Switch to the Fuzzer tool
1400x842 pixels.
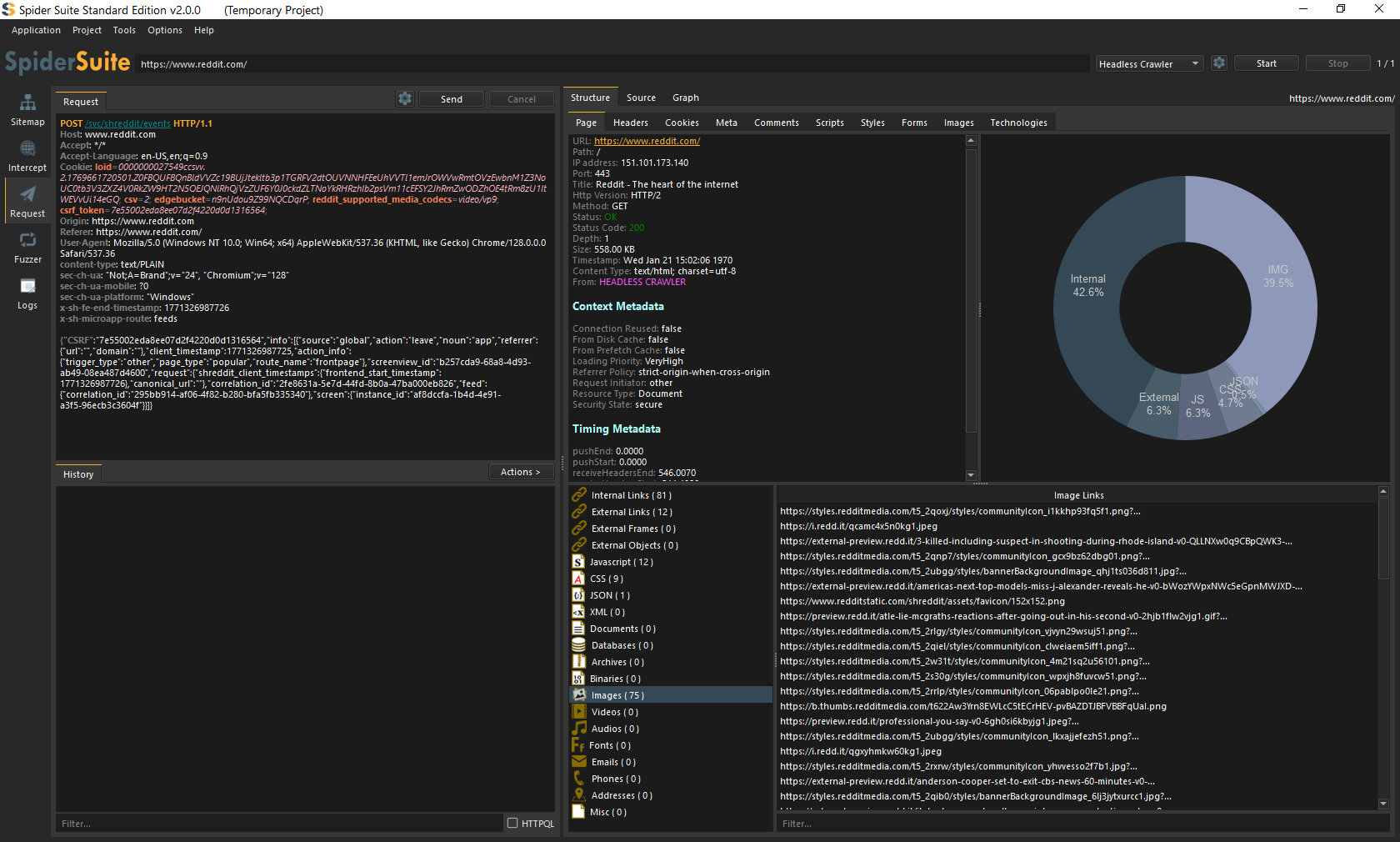click(x=27, y=248)
